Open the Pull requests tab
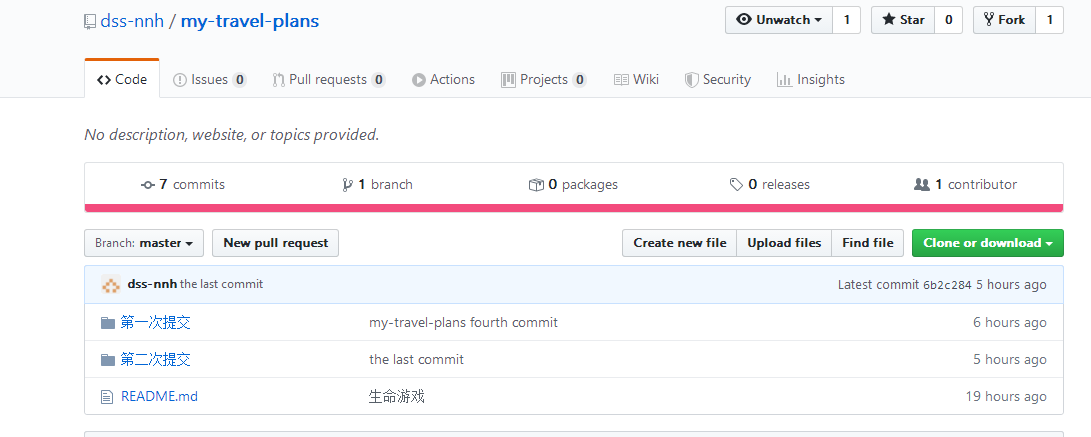This screenshot has height=437, width=1091. click(328, 80)
